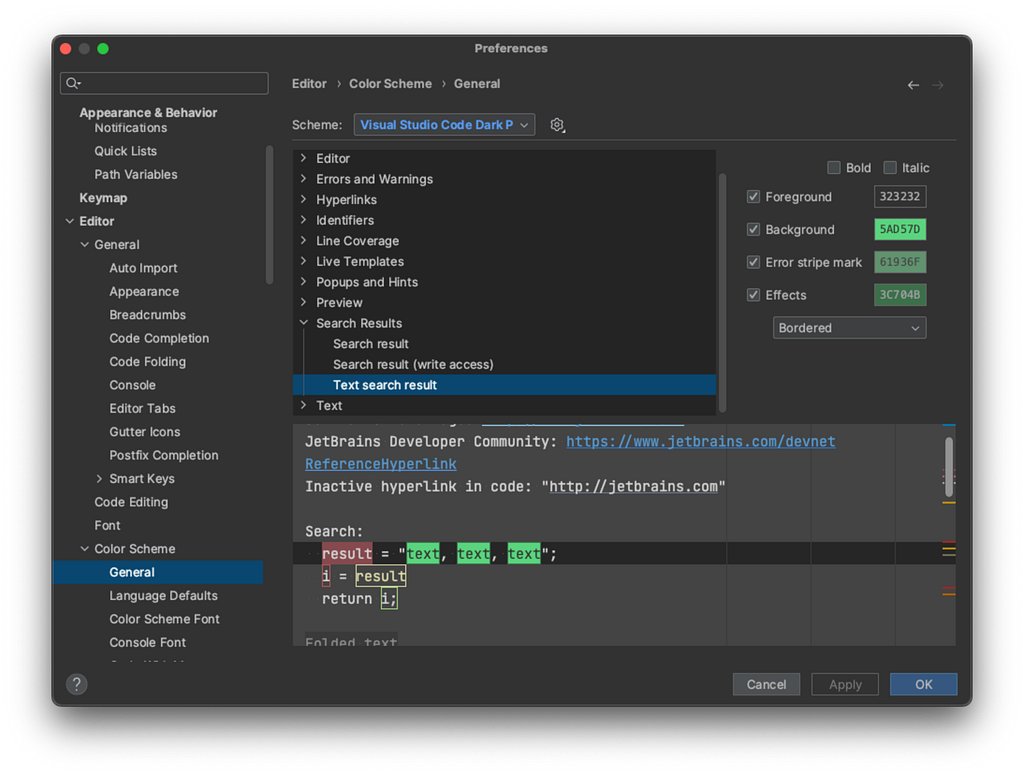Open the scheme settings gear menu

[x=557, y=125]
